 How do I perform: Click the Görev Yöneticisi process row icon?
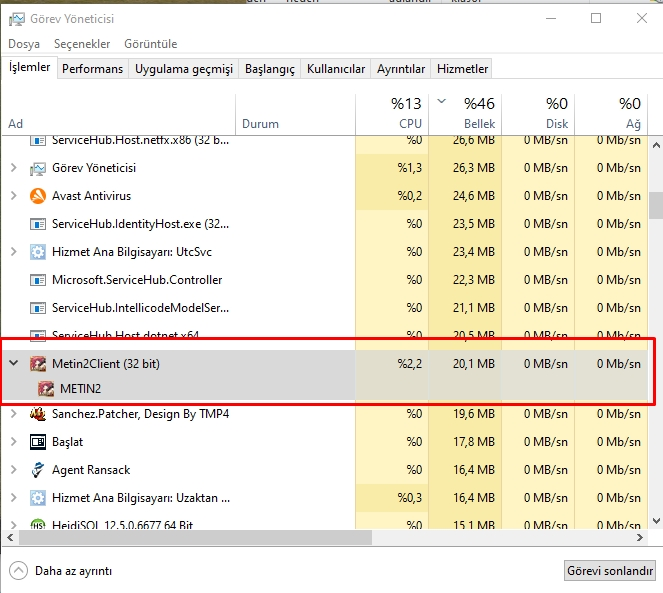38,168
